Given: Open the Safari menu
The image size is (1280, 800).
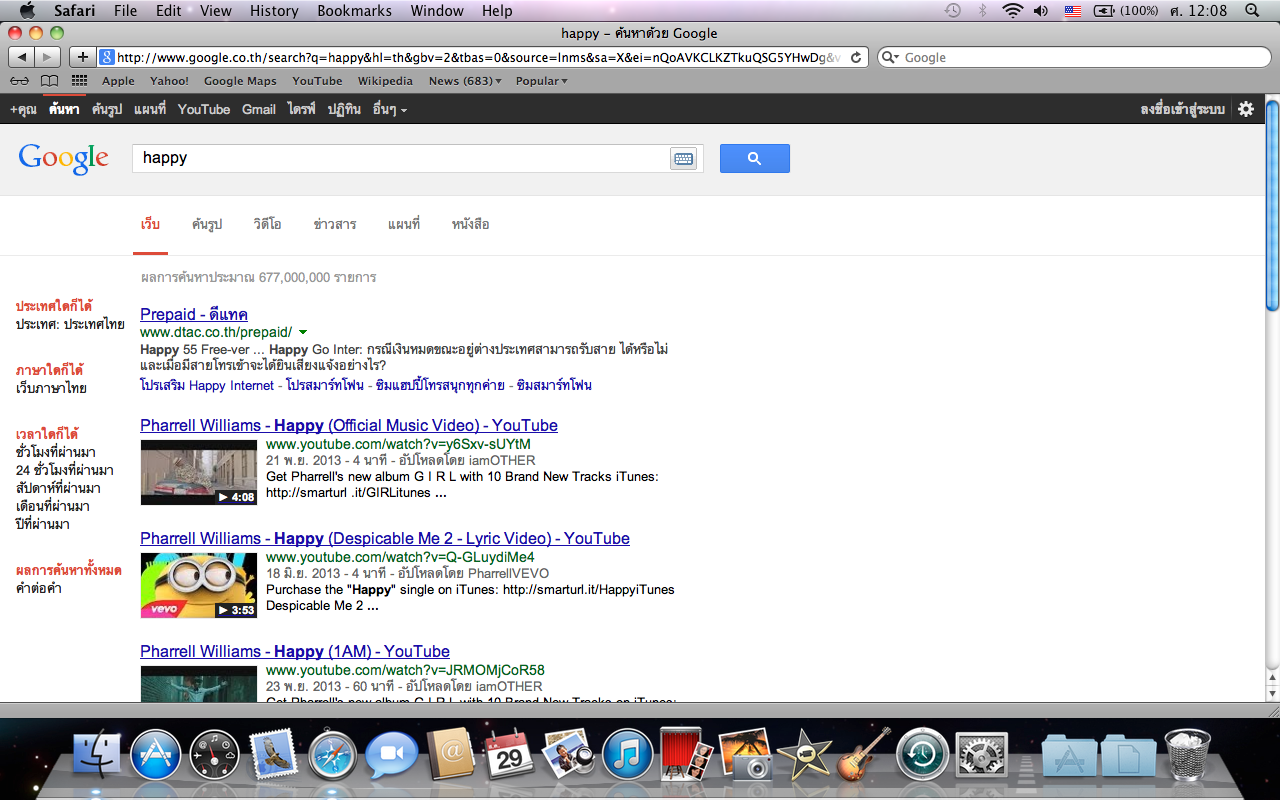Looking at the screenshot, I should tap(73, 11).
